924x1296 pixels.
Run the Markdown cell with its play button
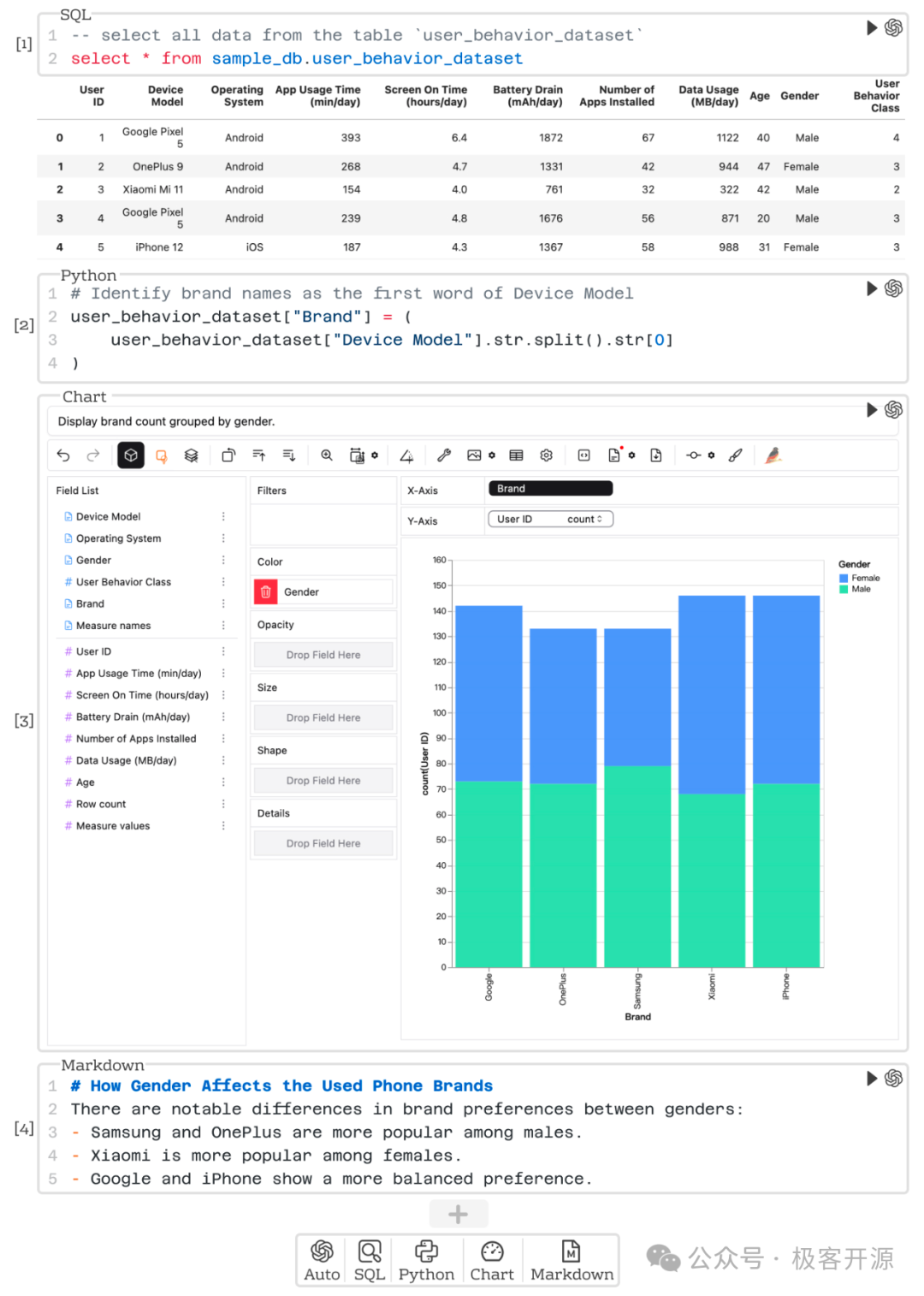click(x=872, y=1079)
